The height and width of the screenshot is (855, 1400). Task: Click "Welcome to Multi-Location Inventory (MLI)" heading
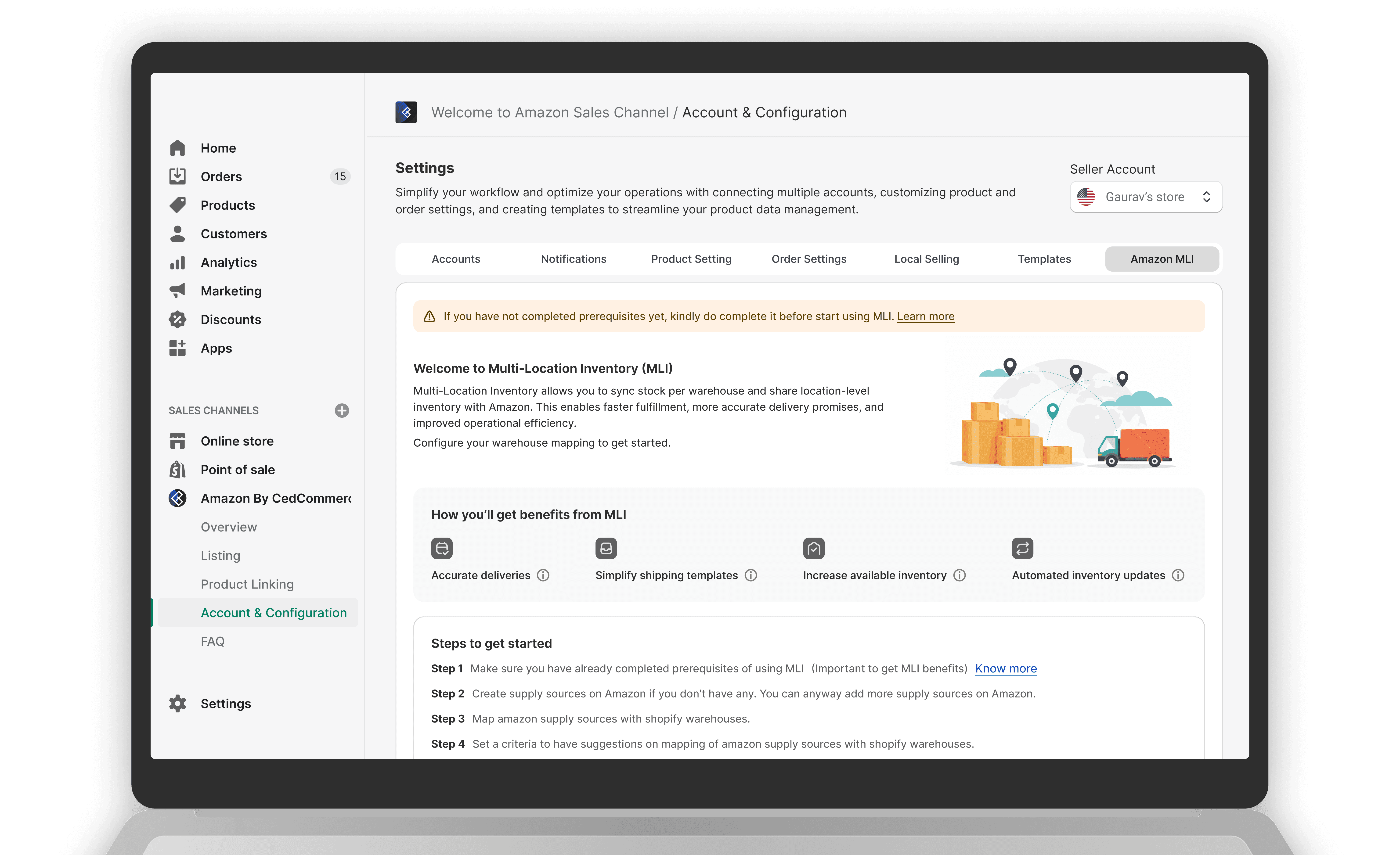(543, 368)
